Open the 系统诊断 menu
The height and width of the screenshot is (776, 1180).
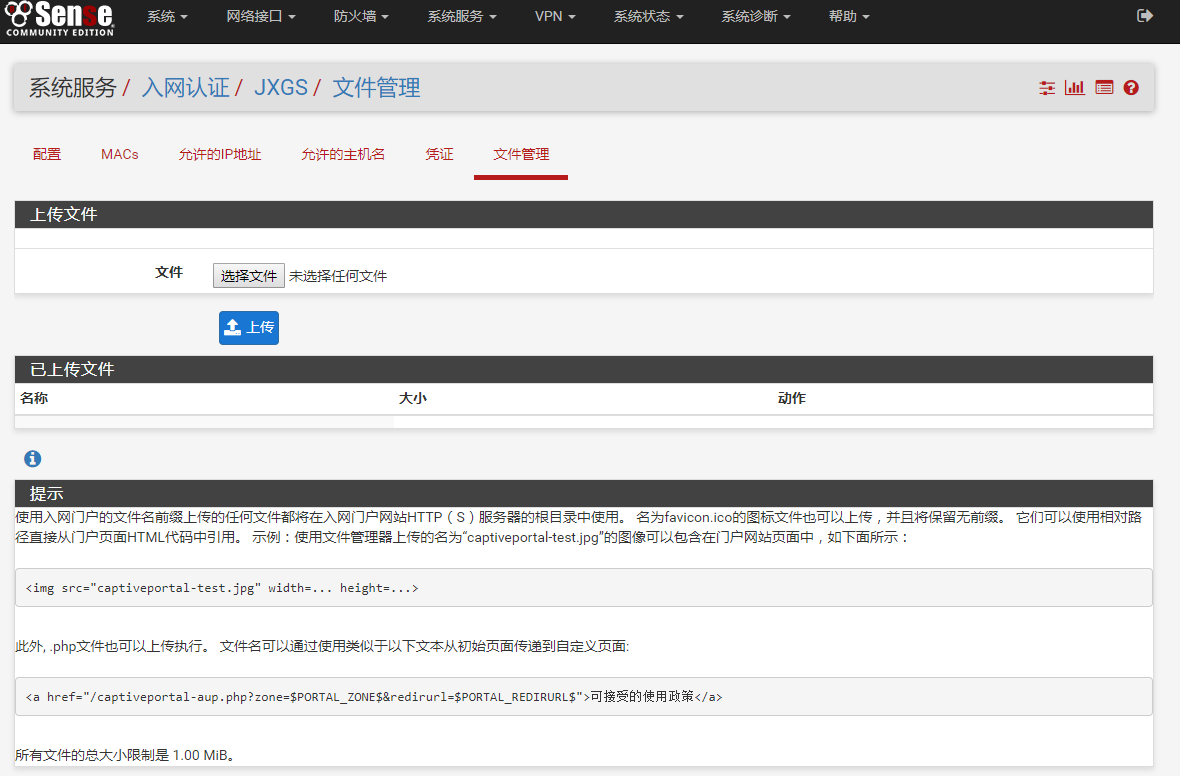coord(756,17)
